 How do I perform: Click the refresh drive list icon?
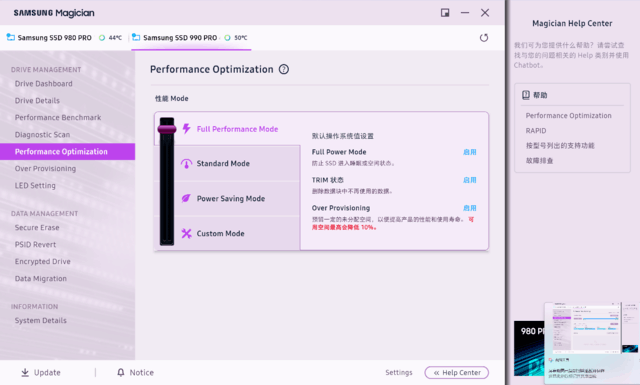(x=484, y=38)
